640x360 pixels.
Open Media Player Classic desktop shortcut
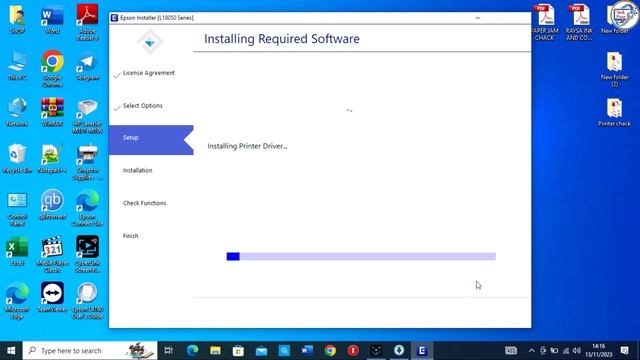point(52,255)
